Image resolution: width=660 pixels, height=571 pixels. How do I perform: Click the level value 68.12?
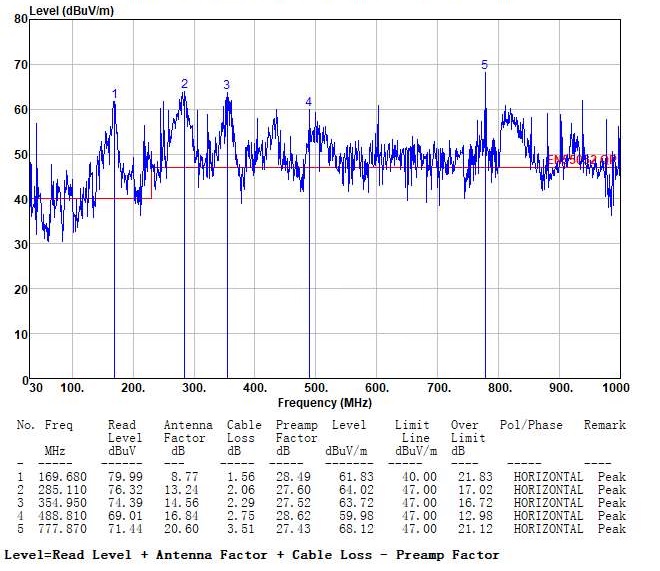click(357, 529)
